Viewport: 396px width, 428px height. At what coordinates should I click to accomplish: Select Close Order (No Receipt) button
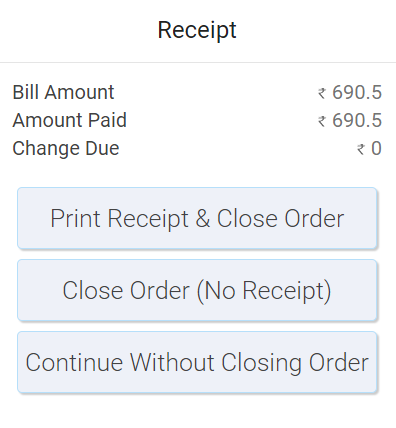coord(197,290)
